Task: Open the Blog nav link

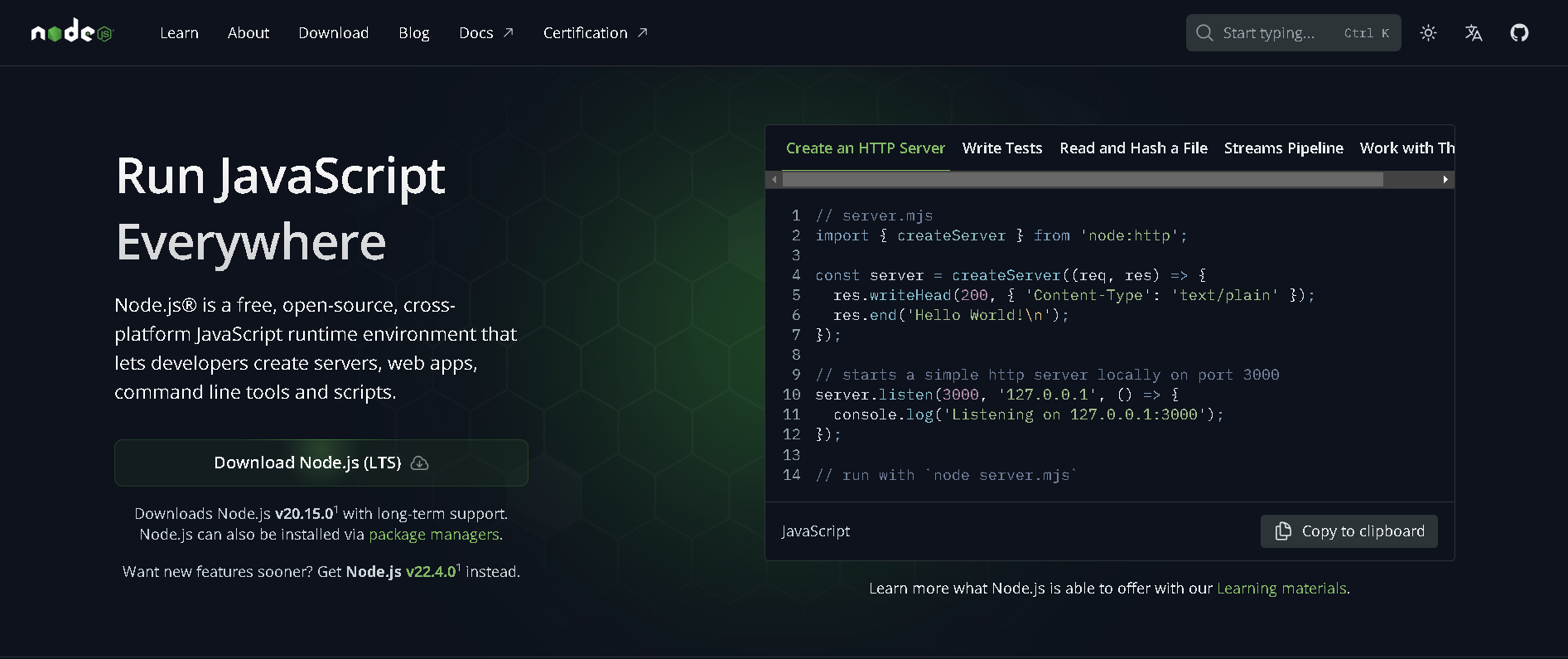Action: [x=413, y=33]
